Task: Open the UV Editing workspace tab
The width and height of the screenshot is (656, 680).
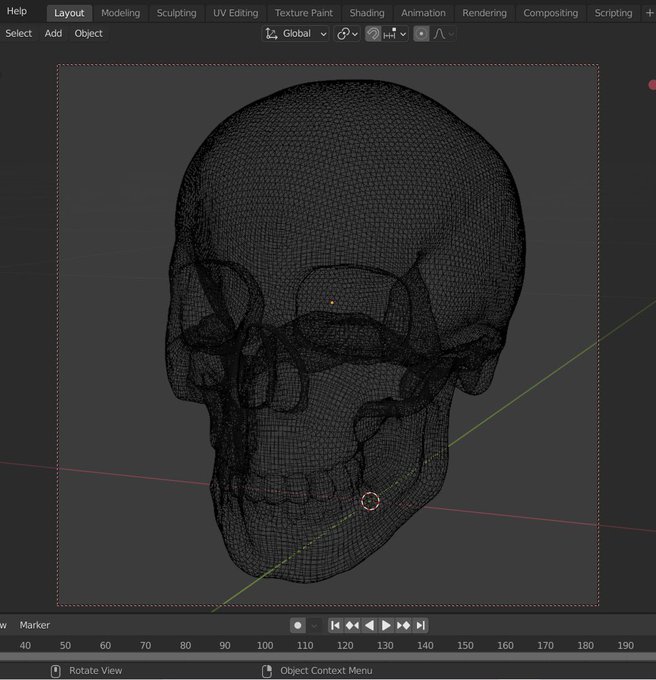Action: [235, 13]
